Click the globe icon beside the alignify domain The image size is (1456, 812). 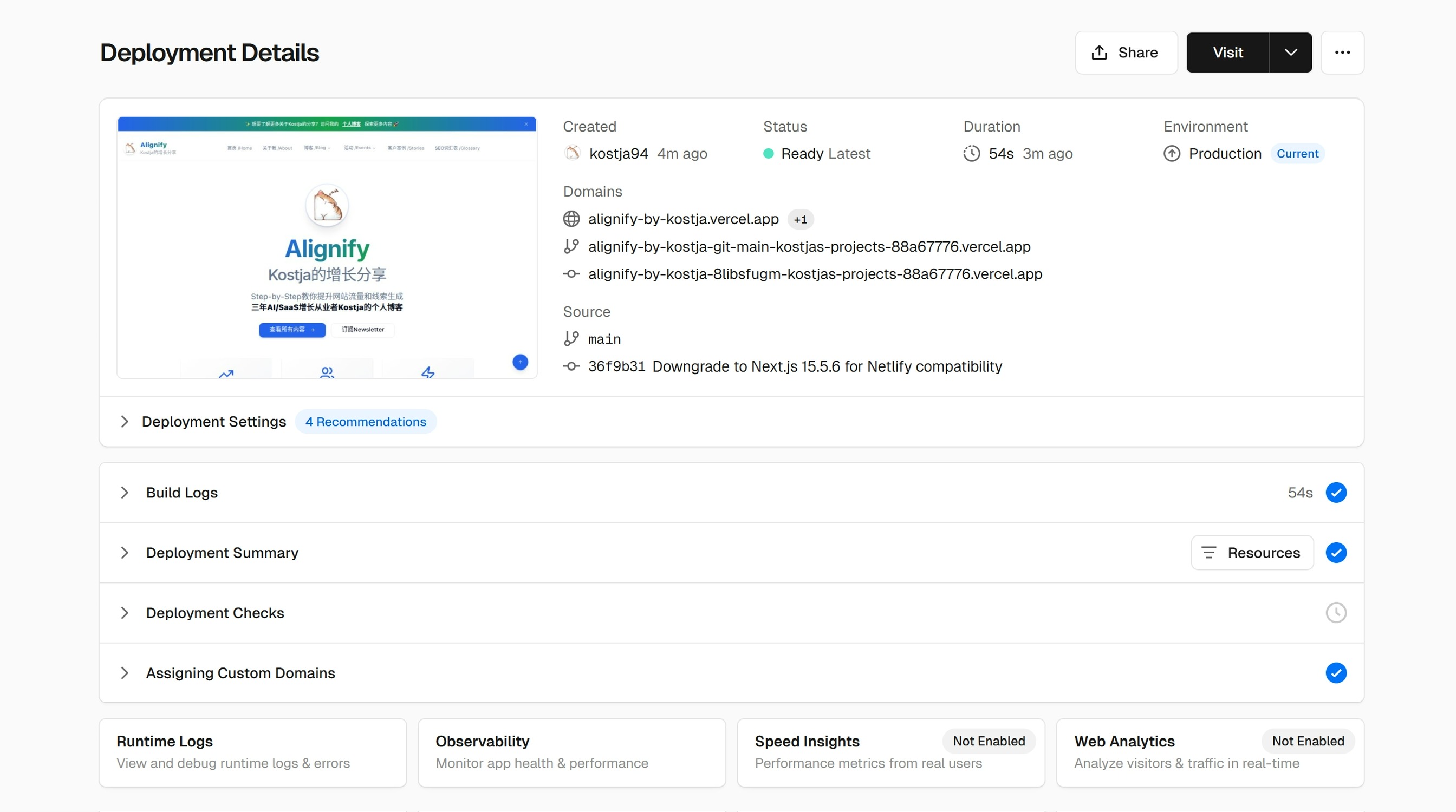(x=571, y=219)
